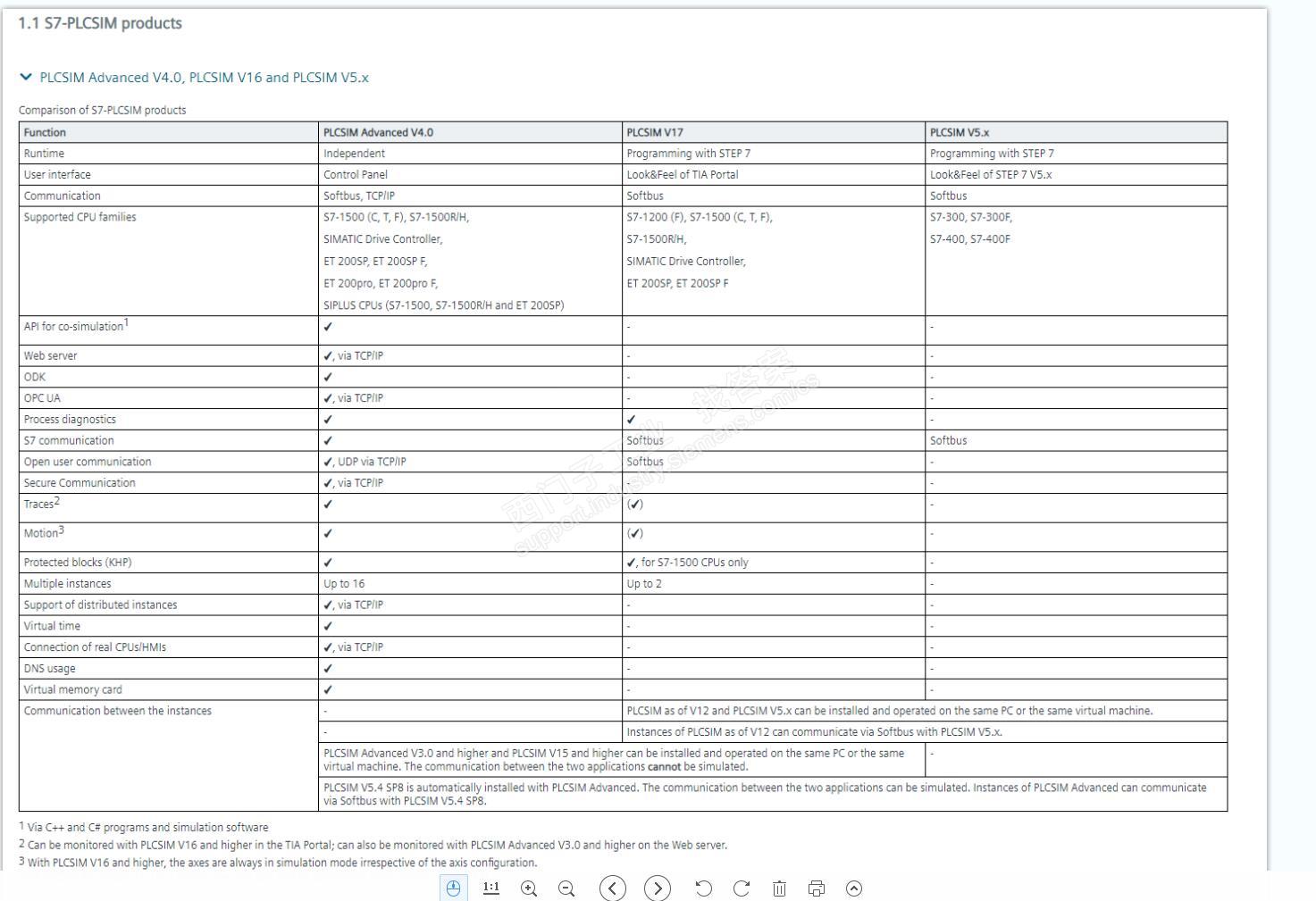Select "Programming with STEP 7" under PLCSIM V17
This screenshot has height=901, width=1316.
tap(689, 154)
